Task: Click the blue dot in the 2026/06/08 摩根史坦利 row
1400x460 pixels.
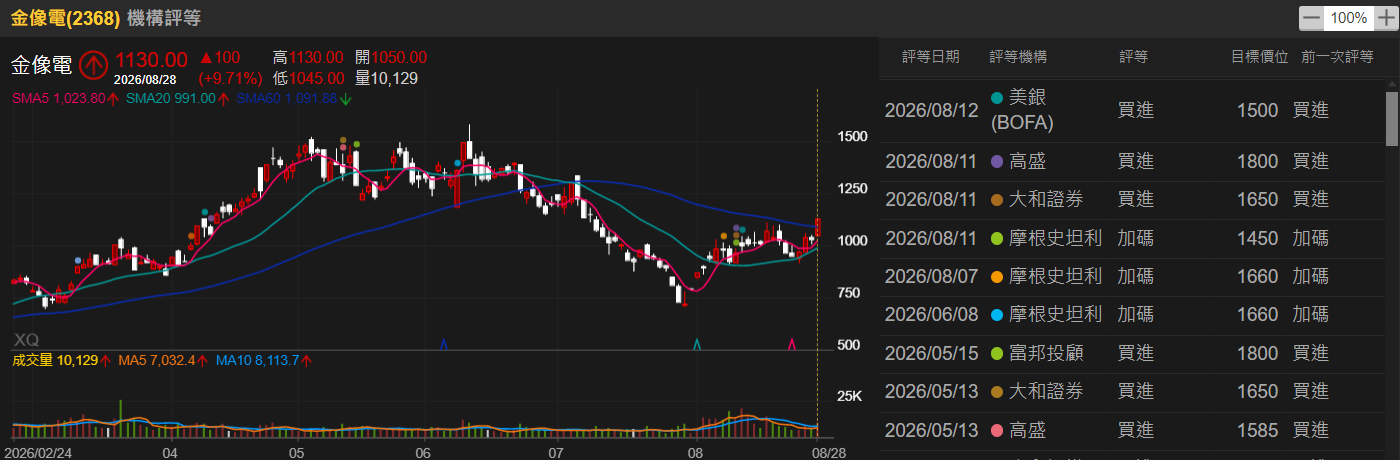Action: point(996,315)
